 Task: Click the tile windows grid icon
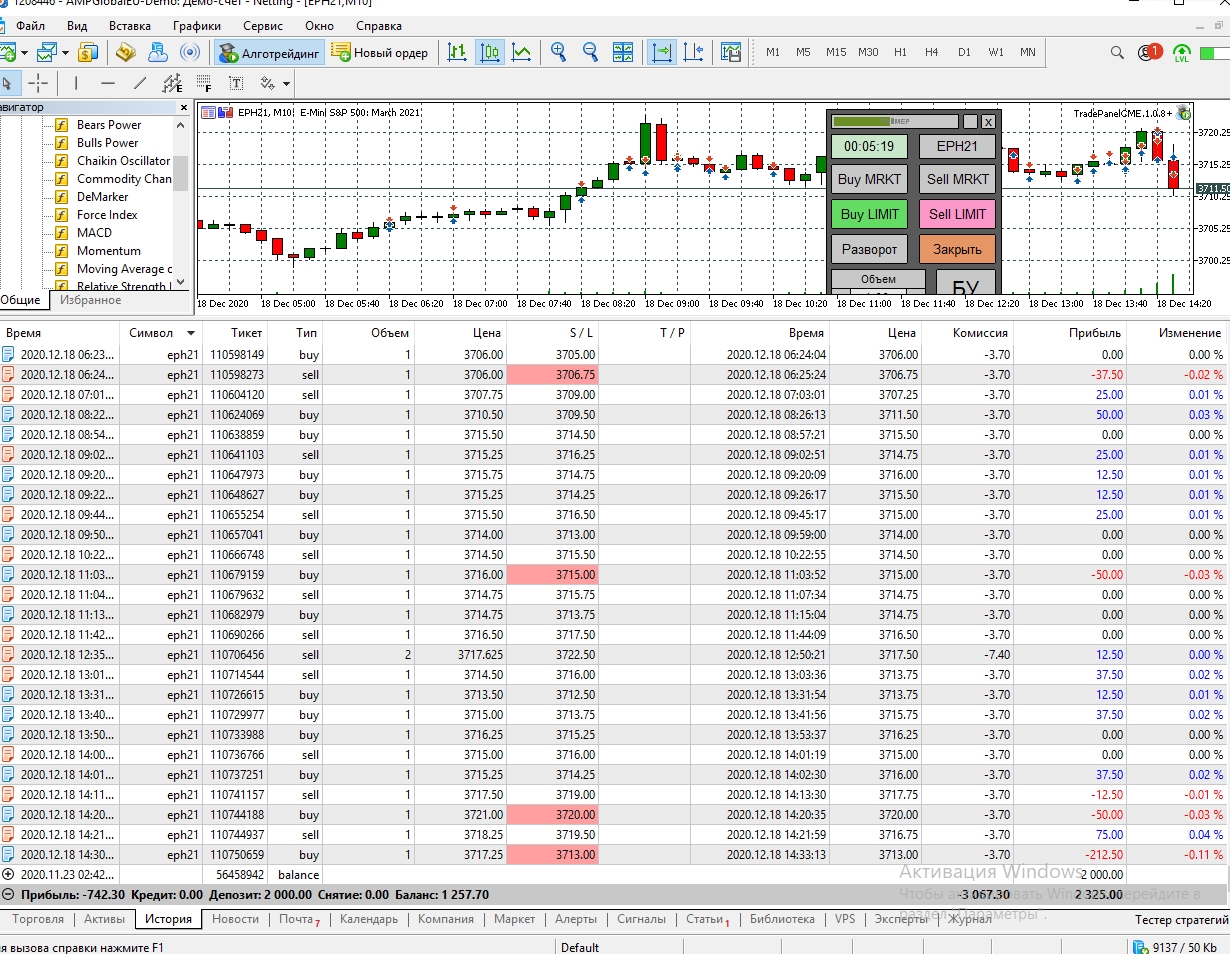point(622,52)
